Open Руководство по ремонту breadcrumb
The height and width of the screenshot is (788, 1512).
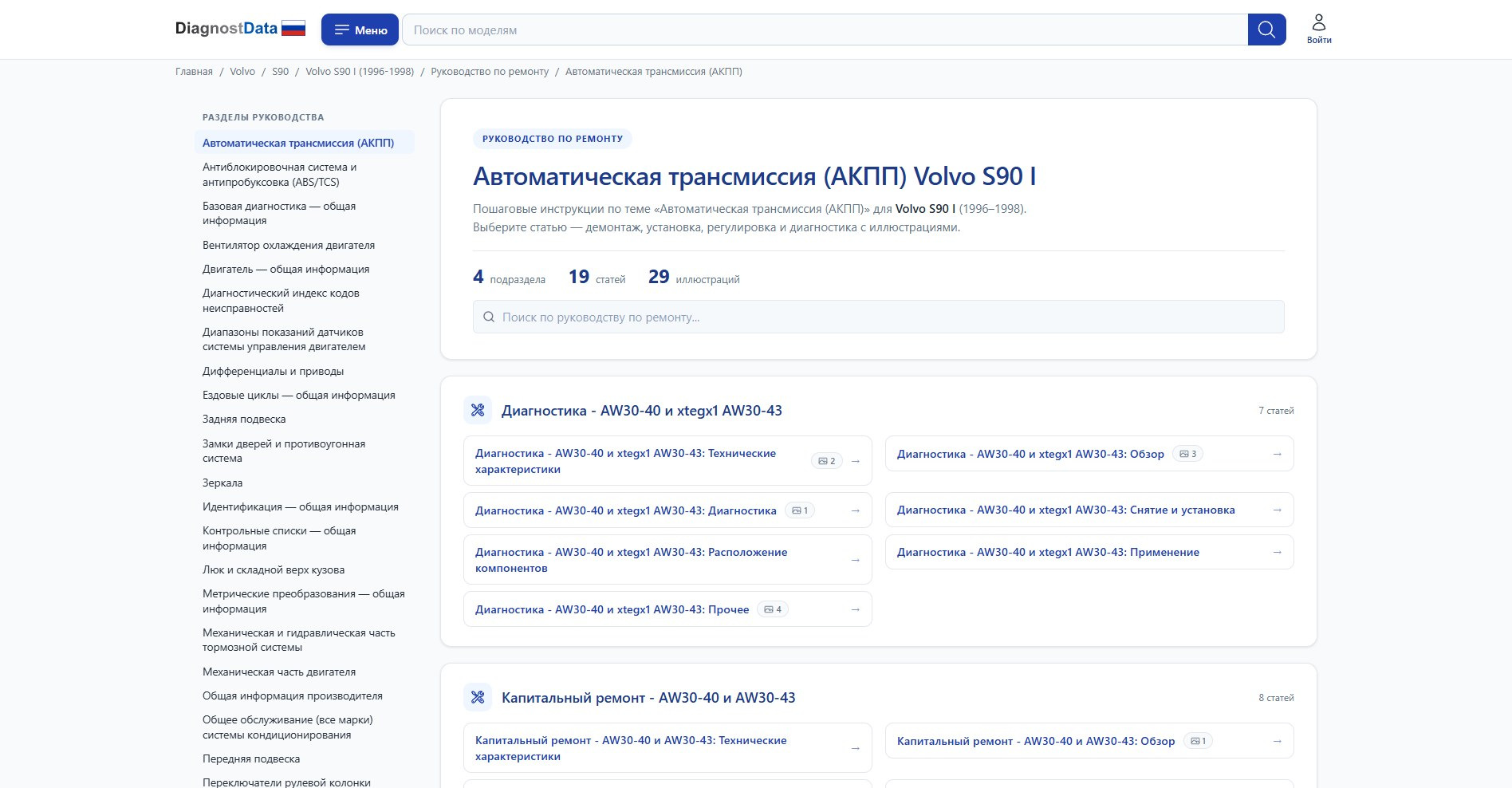tap(490, 72)
